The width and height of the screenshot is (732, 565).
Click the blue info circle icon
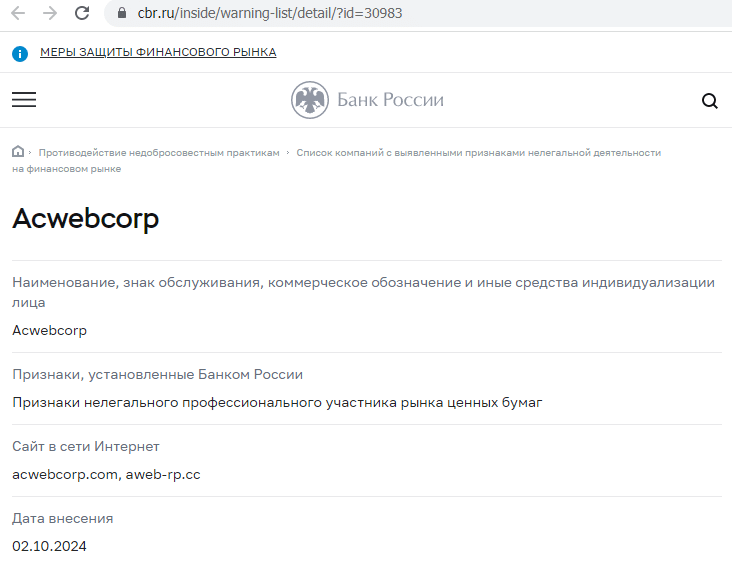point(20,54)
